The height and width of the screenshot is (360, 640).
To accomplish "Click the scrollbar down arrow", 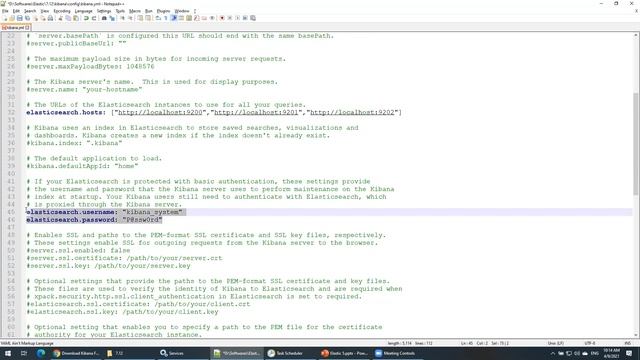I will pyautogui.click(x=636, y=334).
